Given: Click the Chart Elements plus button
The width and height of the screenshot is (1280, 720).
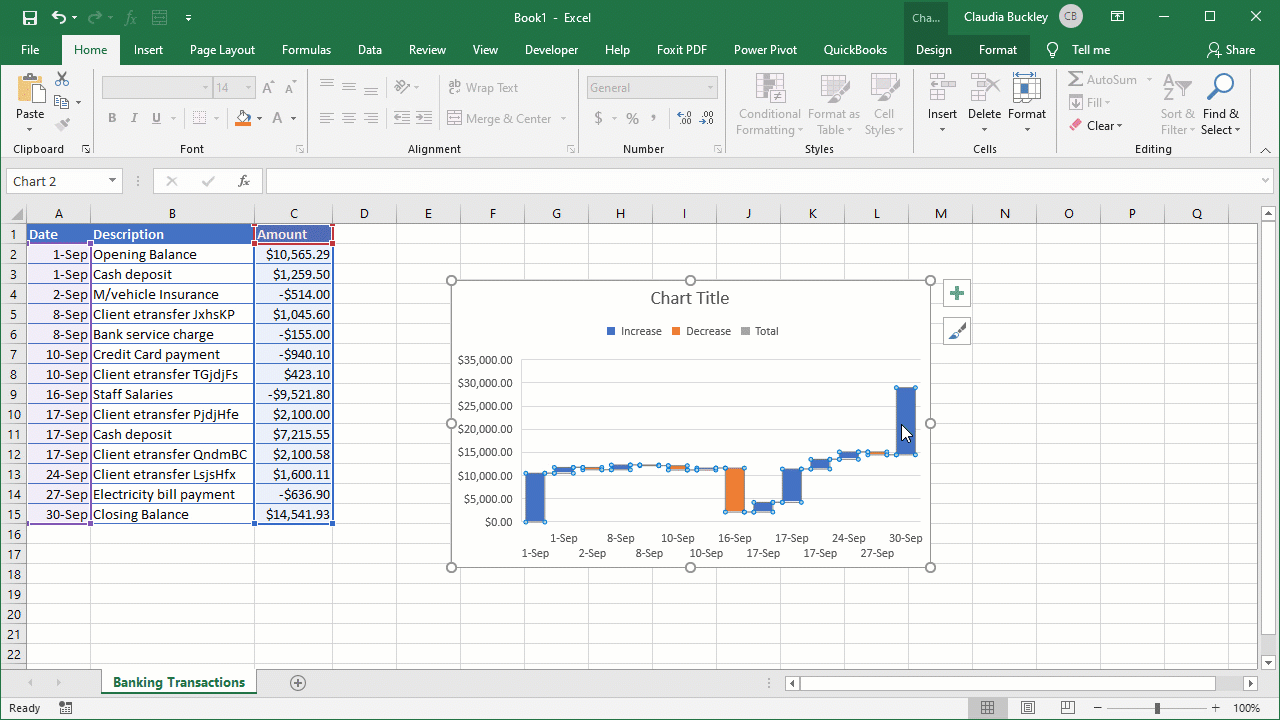Looking at the screenshot, I should pyautogui.click(x=956, y=293).
